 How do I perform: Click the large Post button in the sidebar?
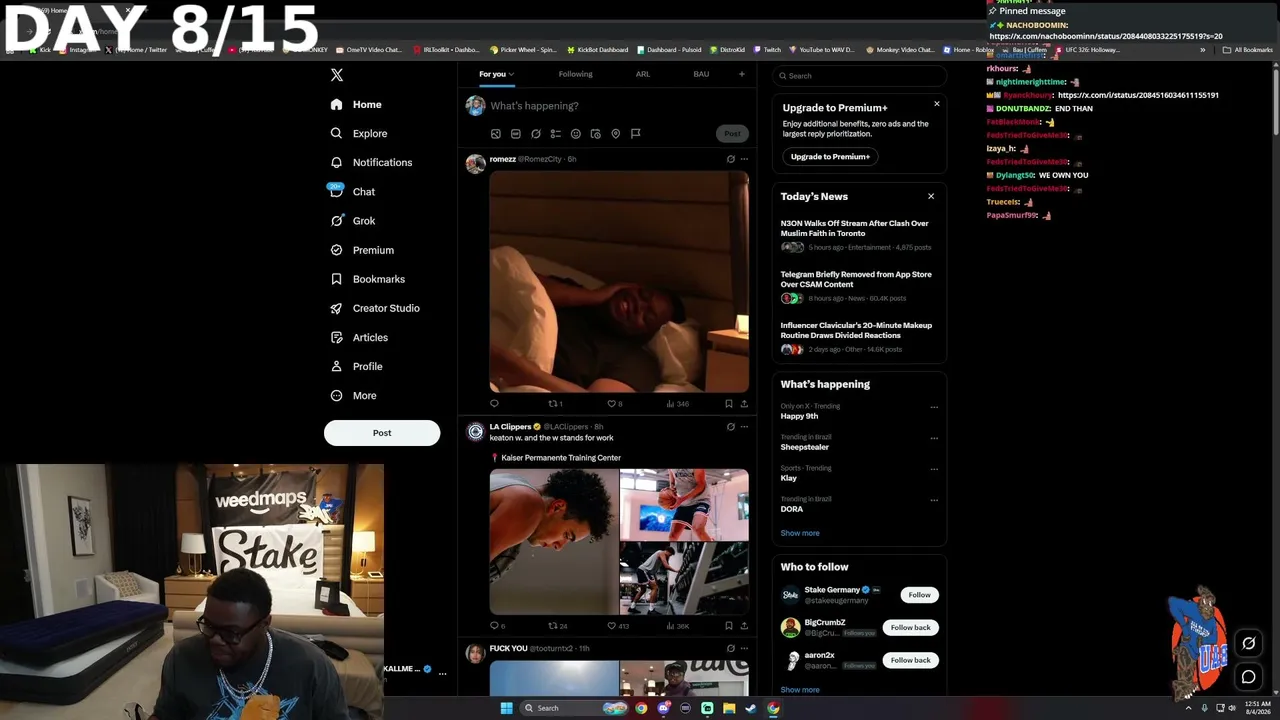click(x=382, y=433)
